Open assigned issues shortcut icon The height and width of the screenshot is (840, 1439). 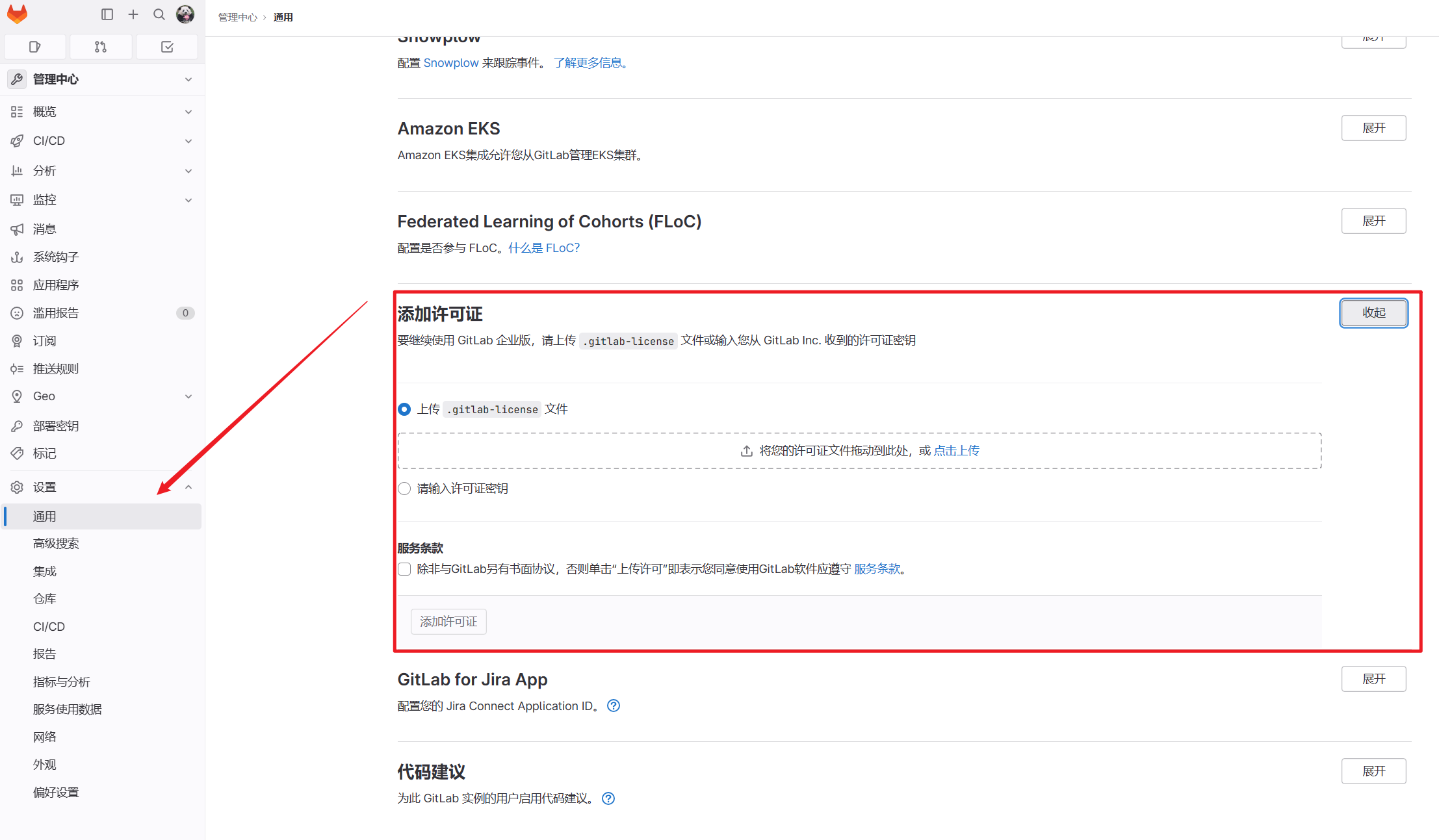(35, 47)
